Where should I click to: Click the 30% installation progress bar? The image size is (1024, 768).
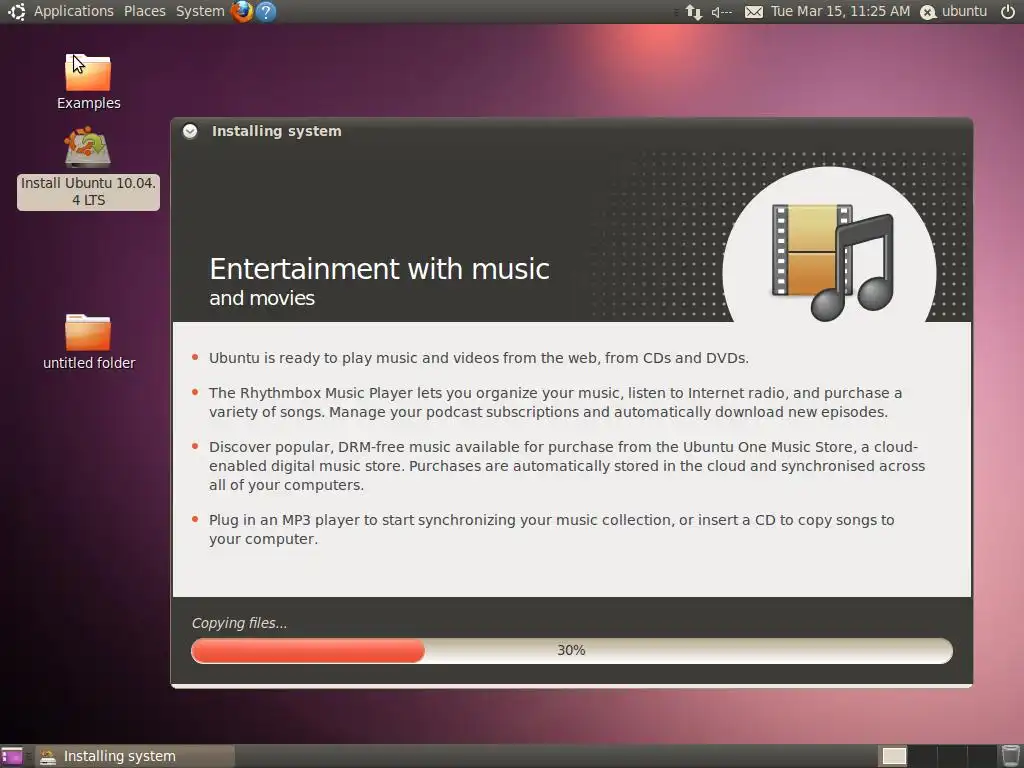coord(571,650)
